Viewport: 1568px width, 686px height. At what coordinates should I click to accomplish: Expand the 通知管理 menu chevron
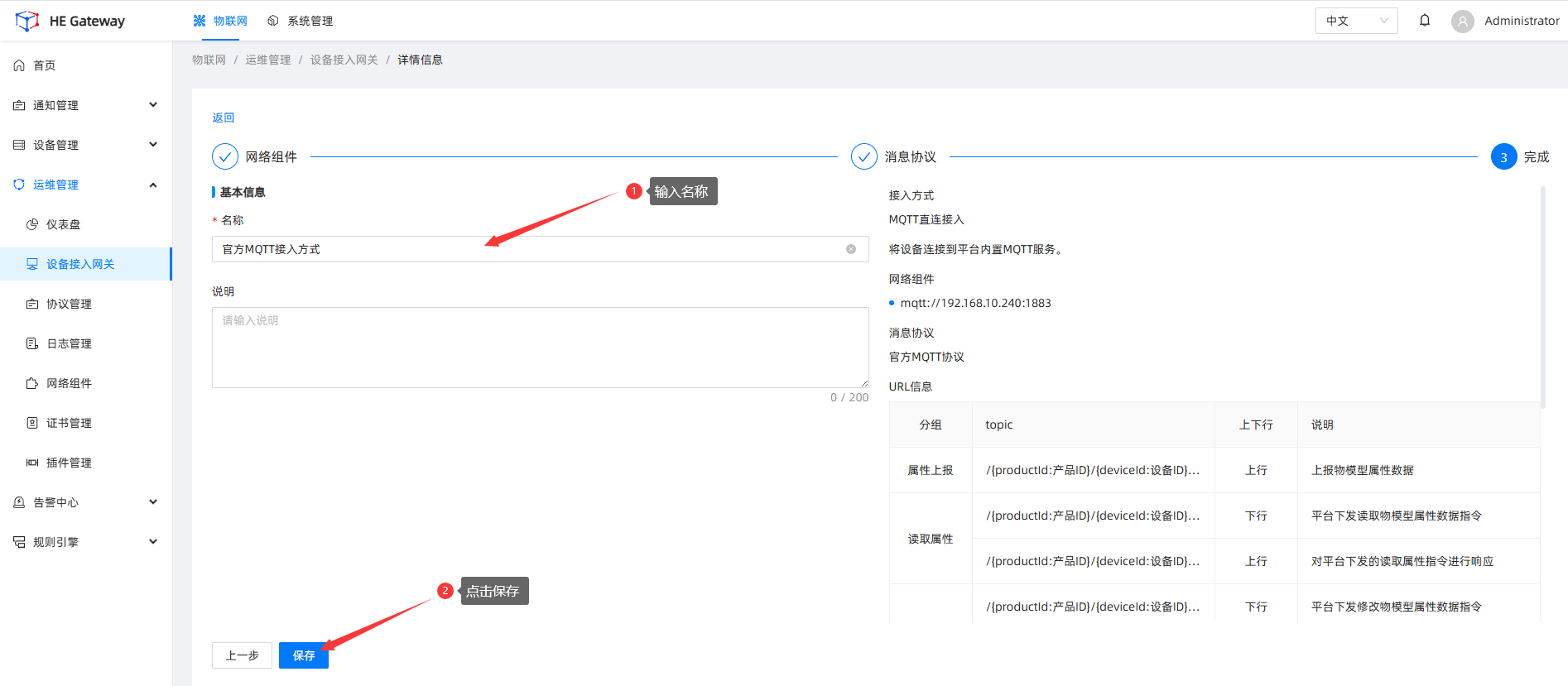tap(153, 105)
